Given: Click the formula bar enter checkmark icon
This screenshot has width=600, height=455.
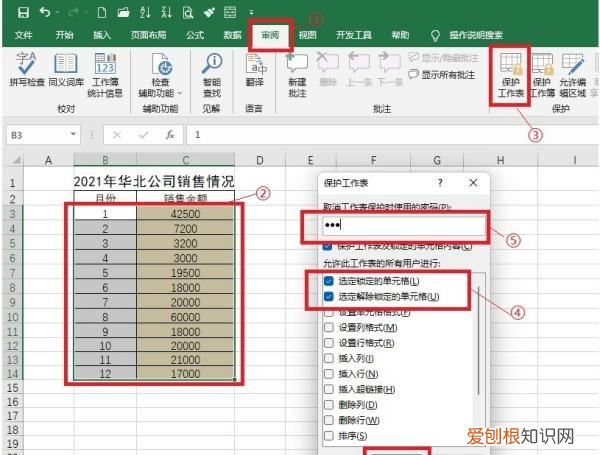Looking at the screenshot, I should pyautogui.click(x=143, y=135).
